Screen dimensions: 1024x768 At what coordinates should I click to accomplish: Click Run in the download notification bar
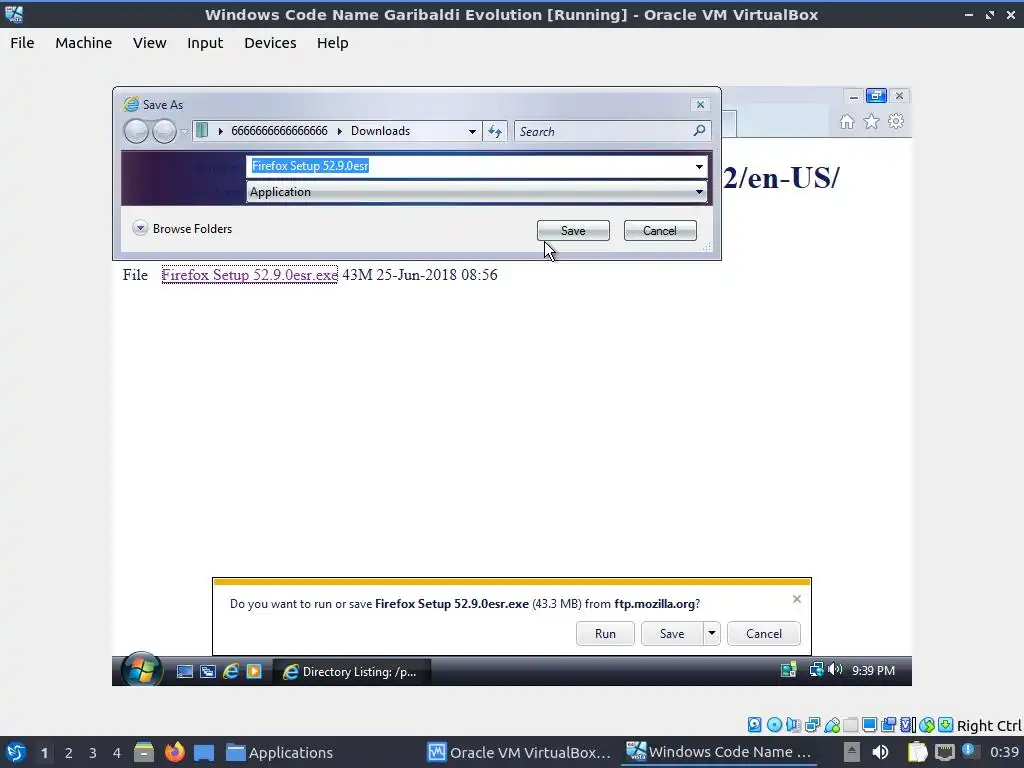[x=605, y=633]
